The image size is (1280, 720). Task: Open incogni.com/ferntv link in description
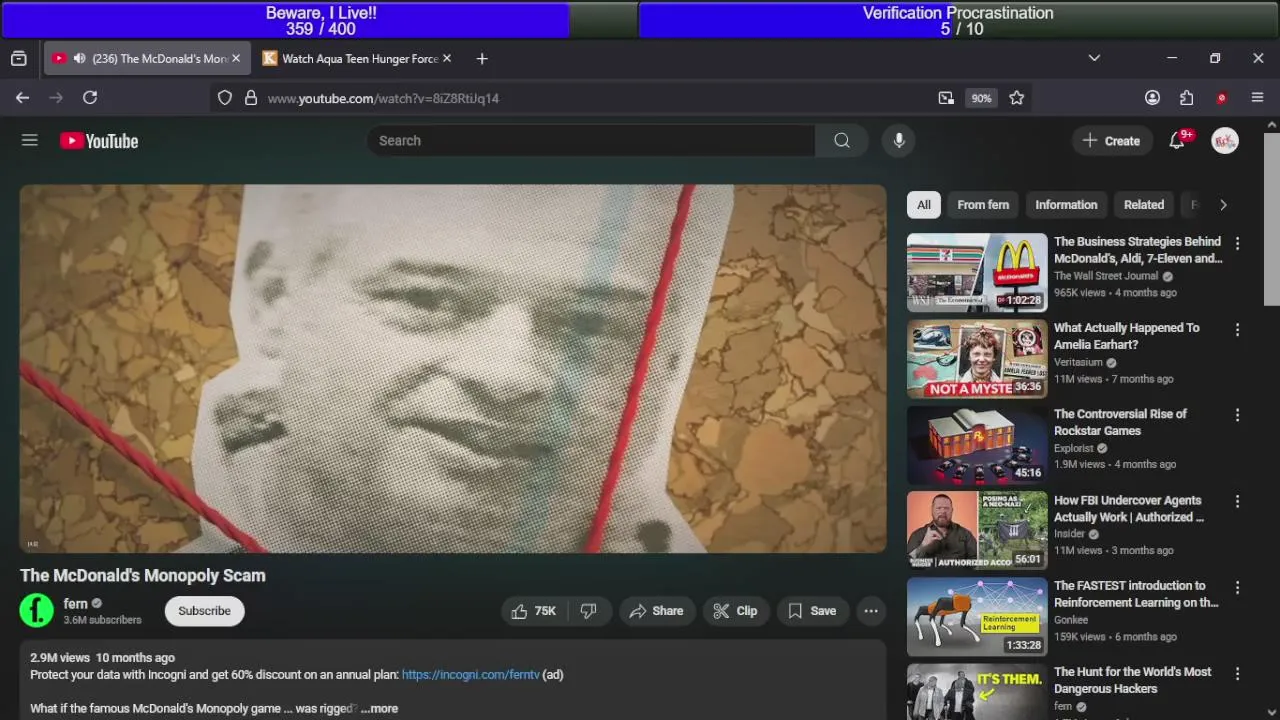(470, 675)
